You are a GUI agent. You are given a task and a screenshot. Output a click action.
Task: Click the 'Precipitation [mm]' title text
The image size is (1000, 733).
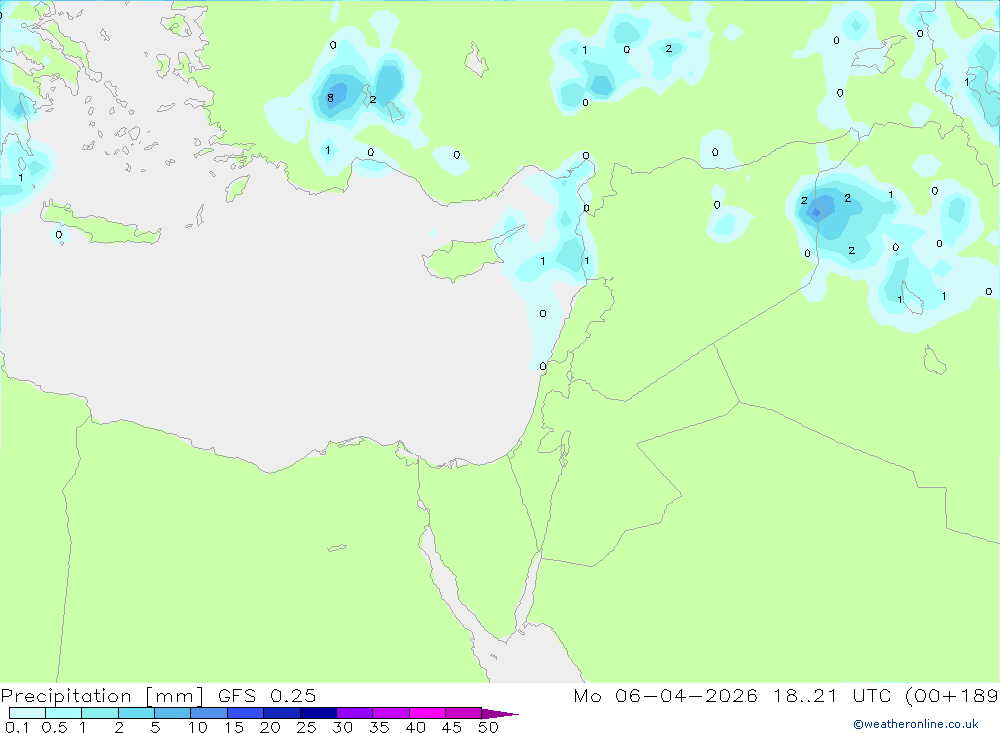[x=102, y=696]
